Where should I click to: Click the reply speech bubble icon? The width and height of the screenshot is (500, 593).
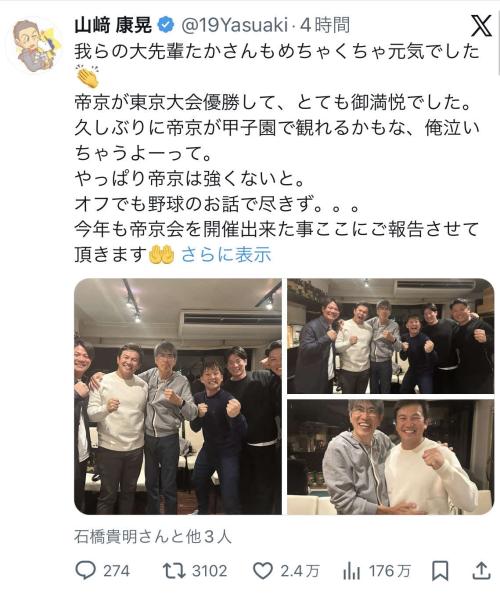pos(86,570)
